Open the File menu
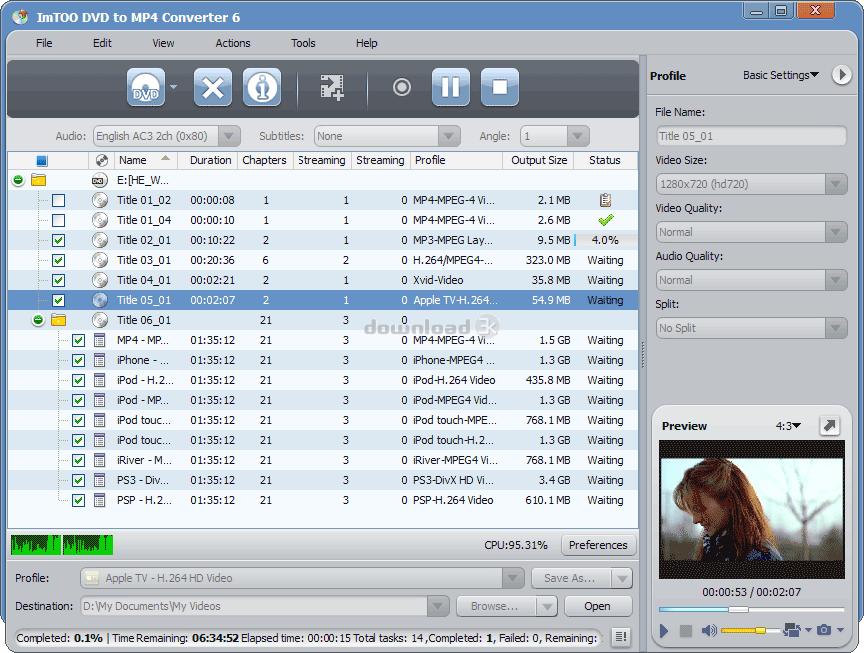Screen dimensions: 864x653 [x=44, y=43]
